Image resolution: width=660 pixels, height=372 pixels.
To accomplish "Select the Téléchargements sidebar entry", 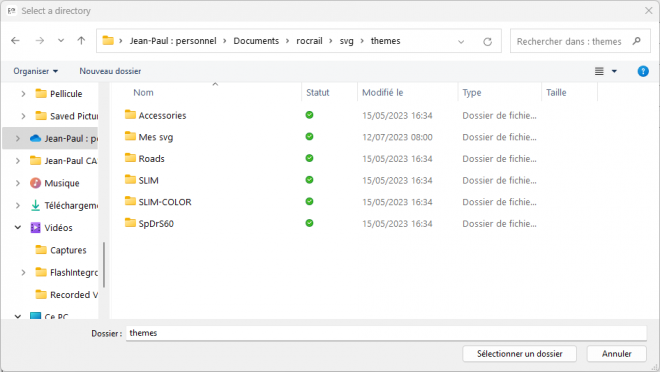I will tap(64, 205).
